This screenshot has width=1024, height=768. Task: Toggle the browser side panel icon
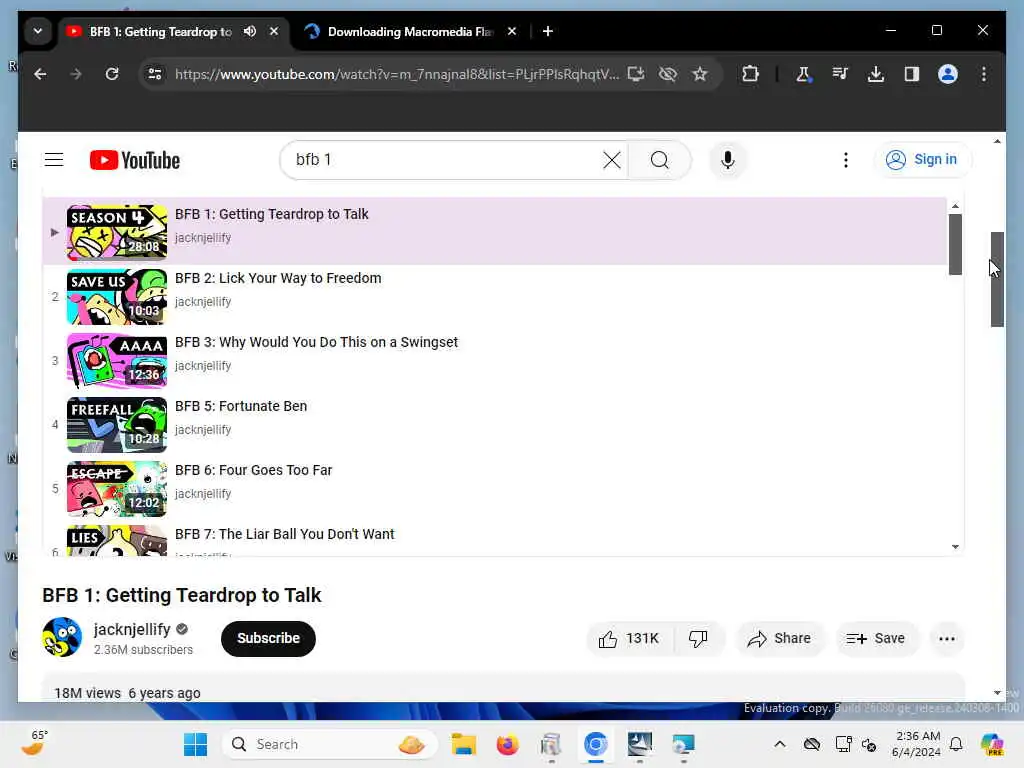click(x=912, y=74)
